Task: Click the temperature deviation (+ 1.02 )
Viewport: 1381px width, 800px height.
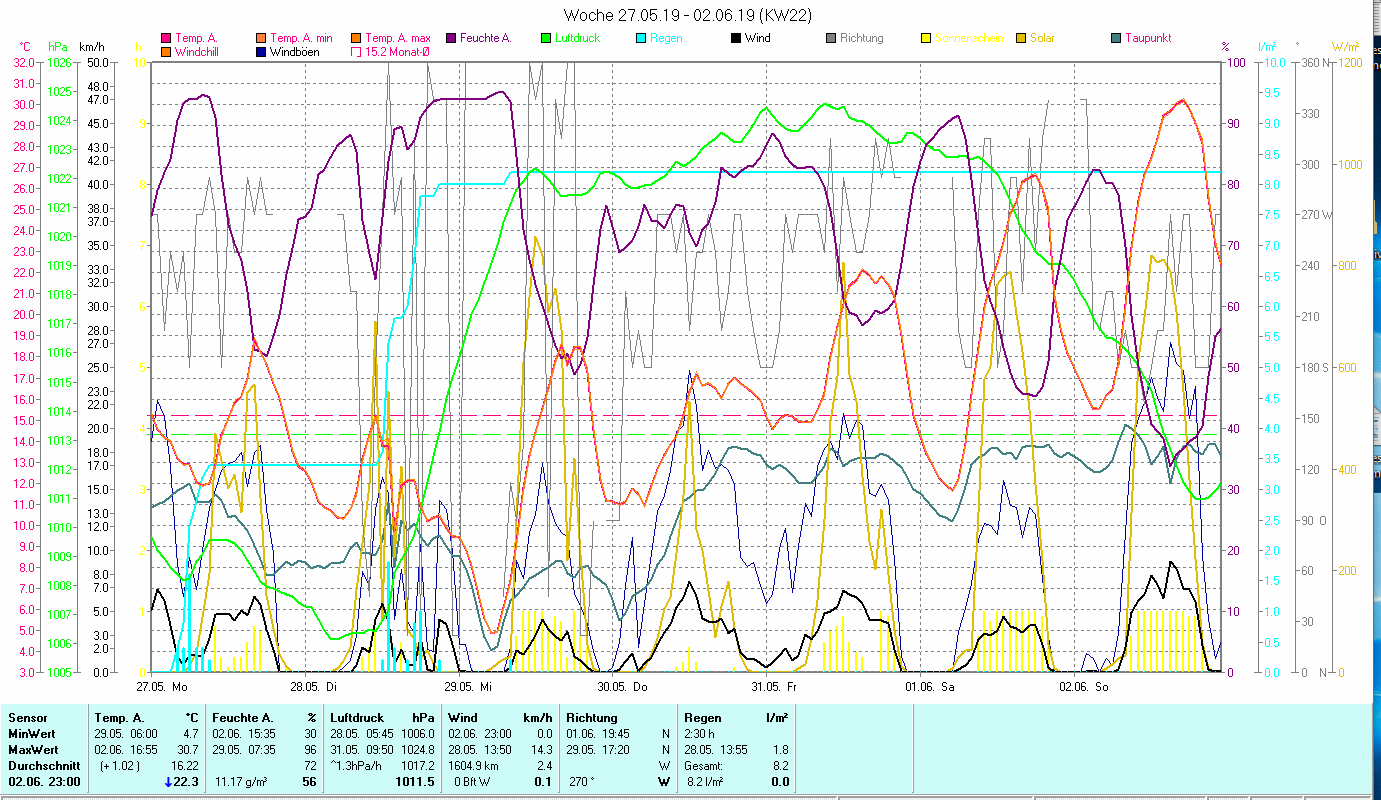Action: [120, 766]
